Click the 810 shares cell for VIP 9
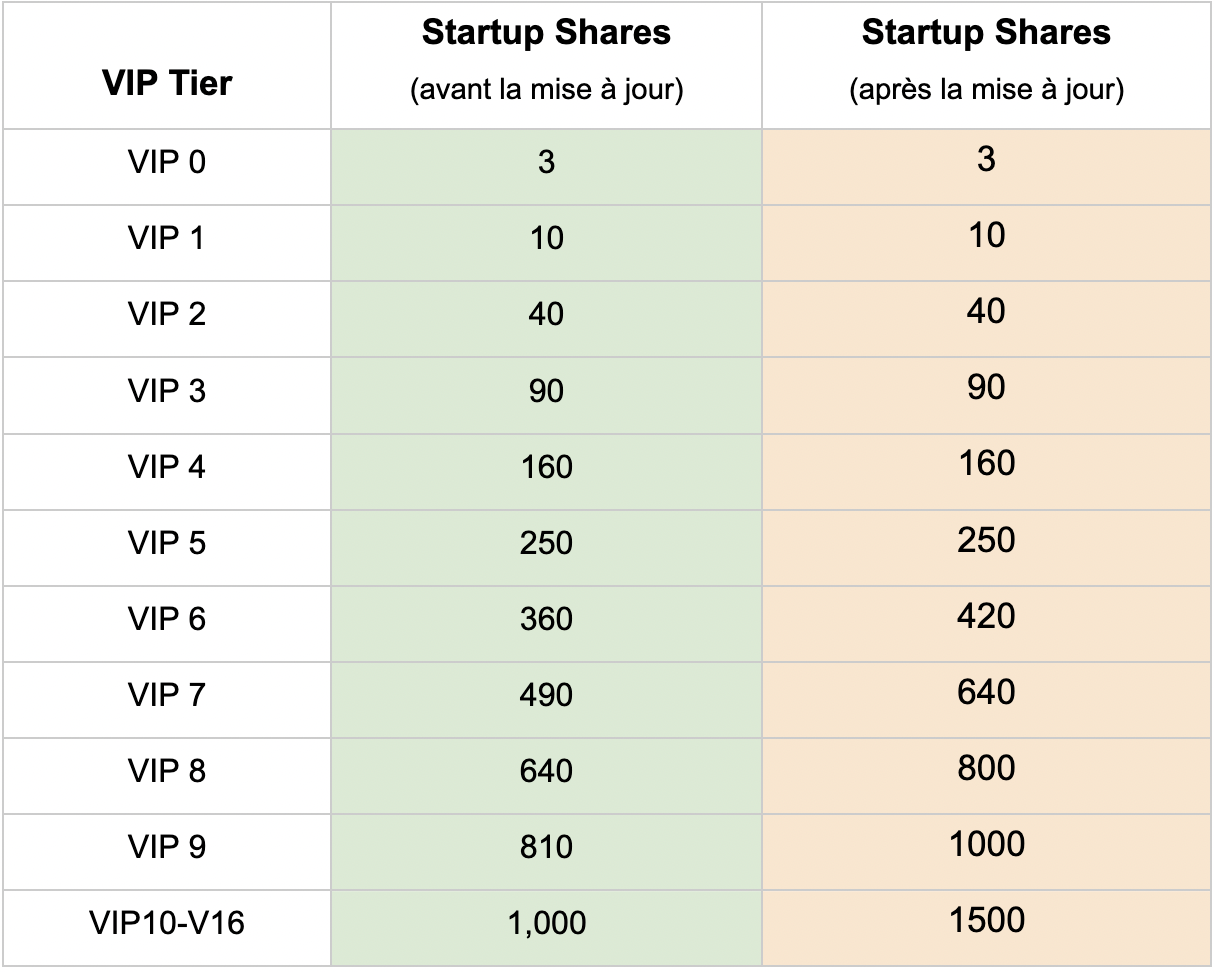Viewport: 1214px width, 972px height. (546, 847)
